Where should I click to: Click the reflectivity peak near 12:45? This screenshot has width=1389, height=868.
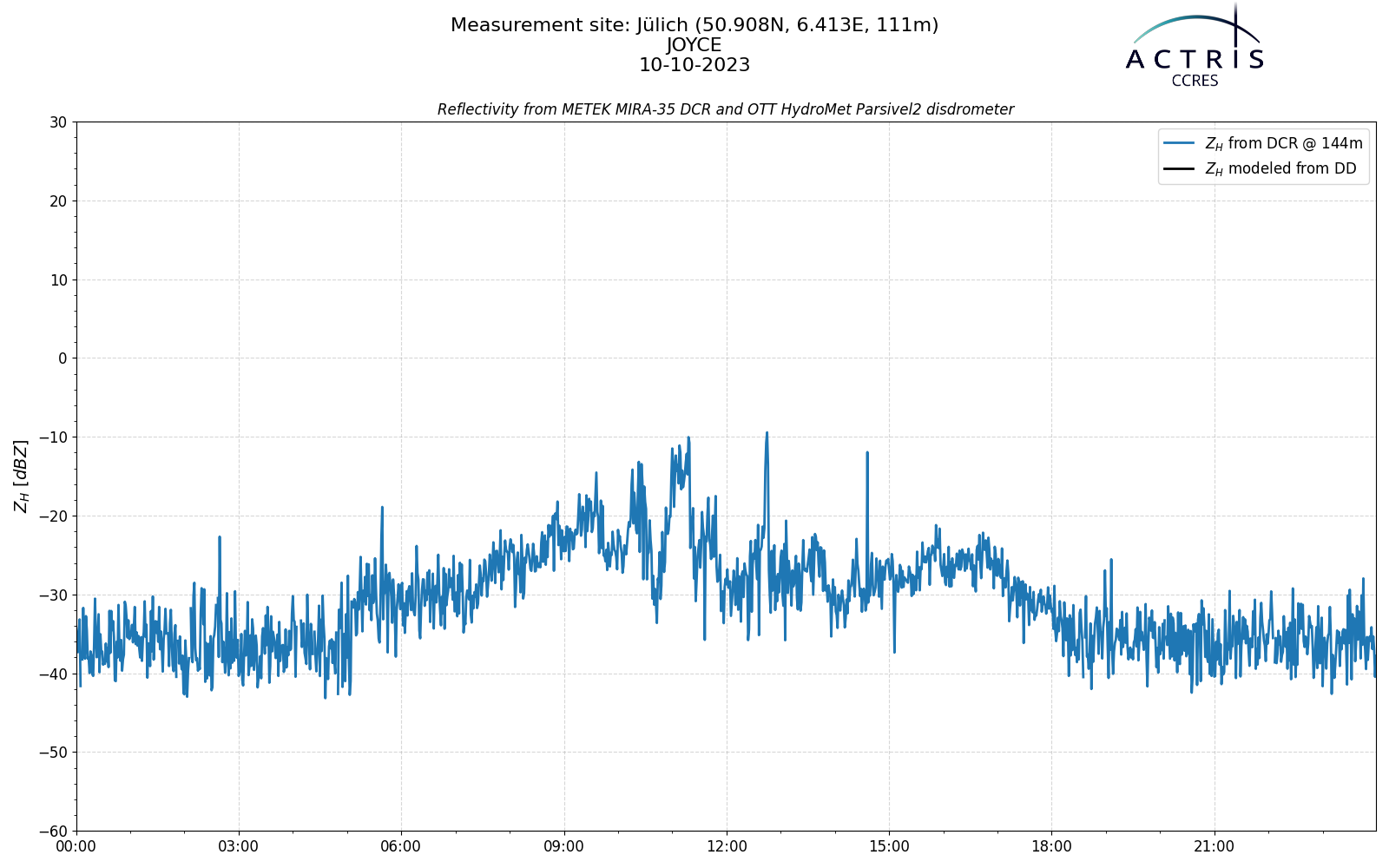point(767,433)
